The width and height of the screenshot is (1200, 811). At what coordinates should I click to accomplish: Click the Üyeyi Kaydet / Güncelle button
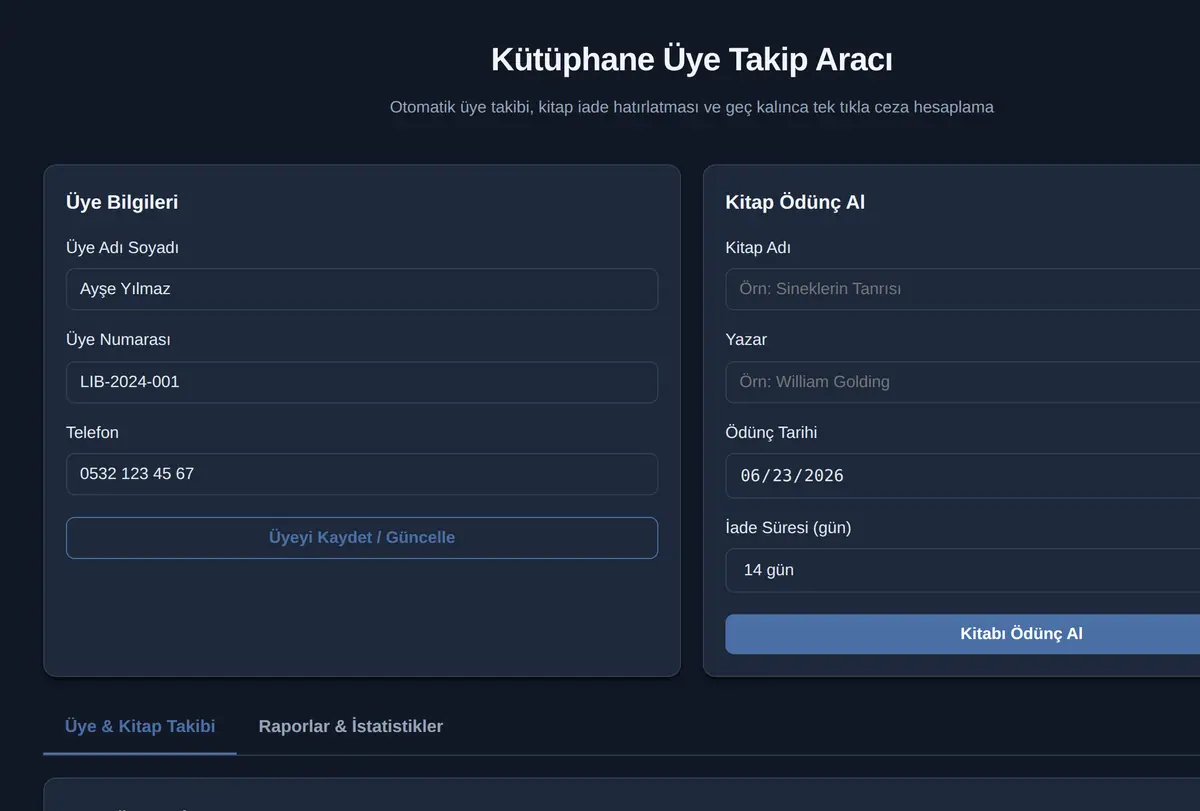tap(362, 538)
